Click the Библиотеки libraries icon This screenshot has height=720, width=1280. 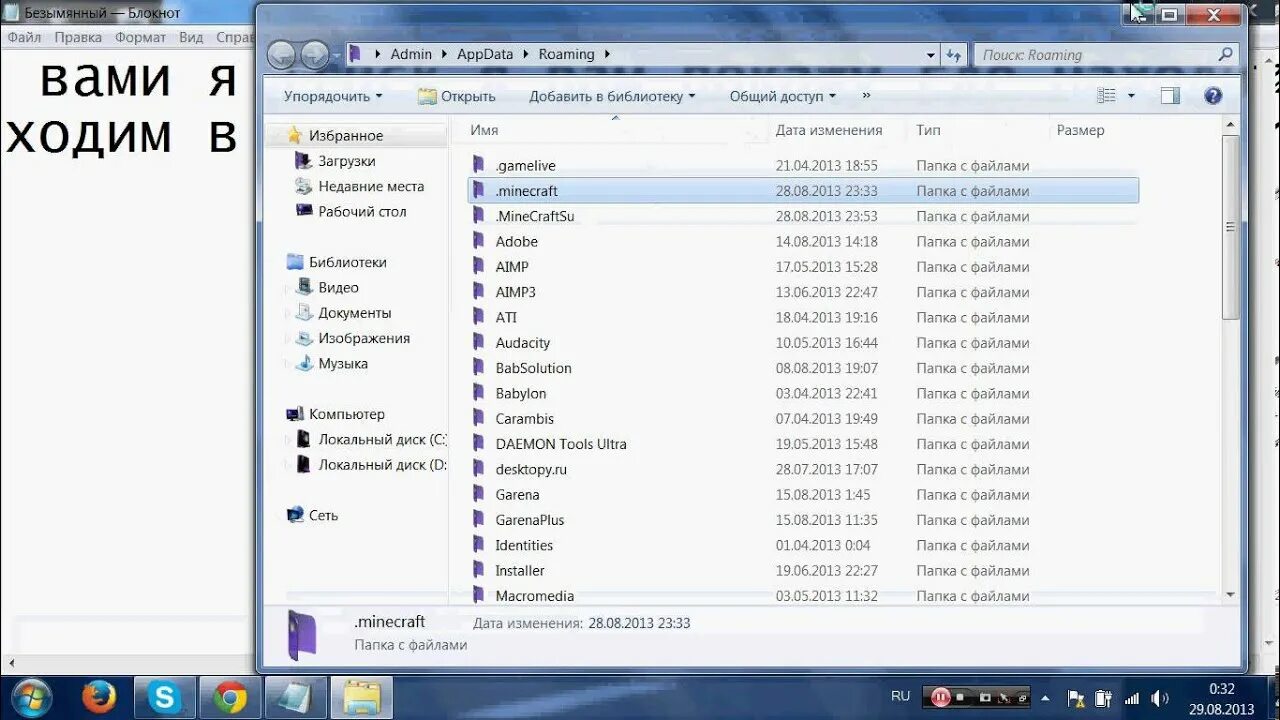tap(294, 262)
